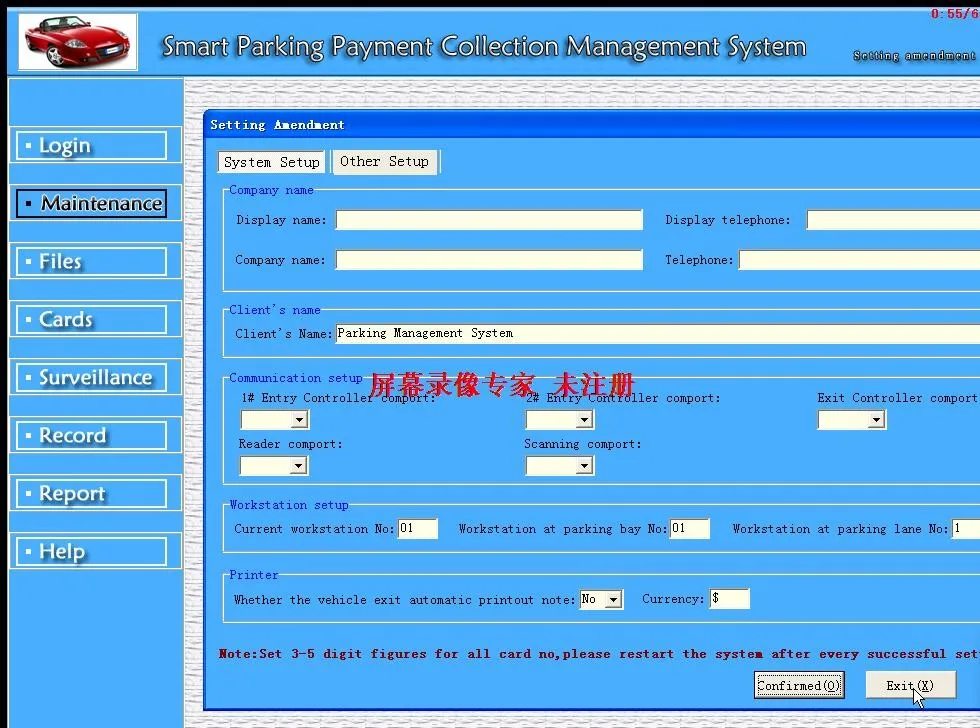Expand the Reader comport dropdown
The width and height of the screenshot is (980, 728).
[298, 466]
